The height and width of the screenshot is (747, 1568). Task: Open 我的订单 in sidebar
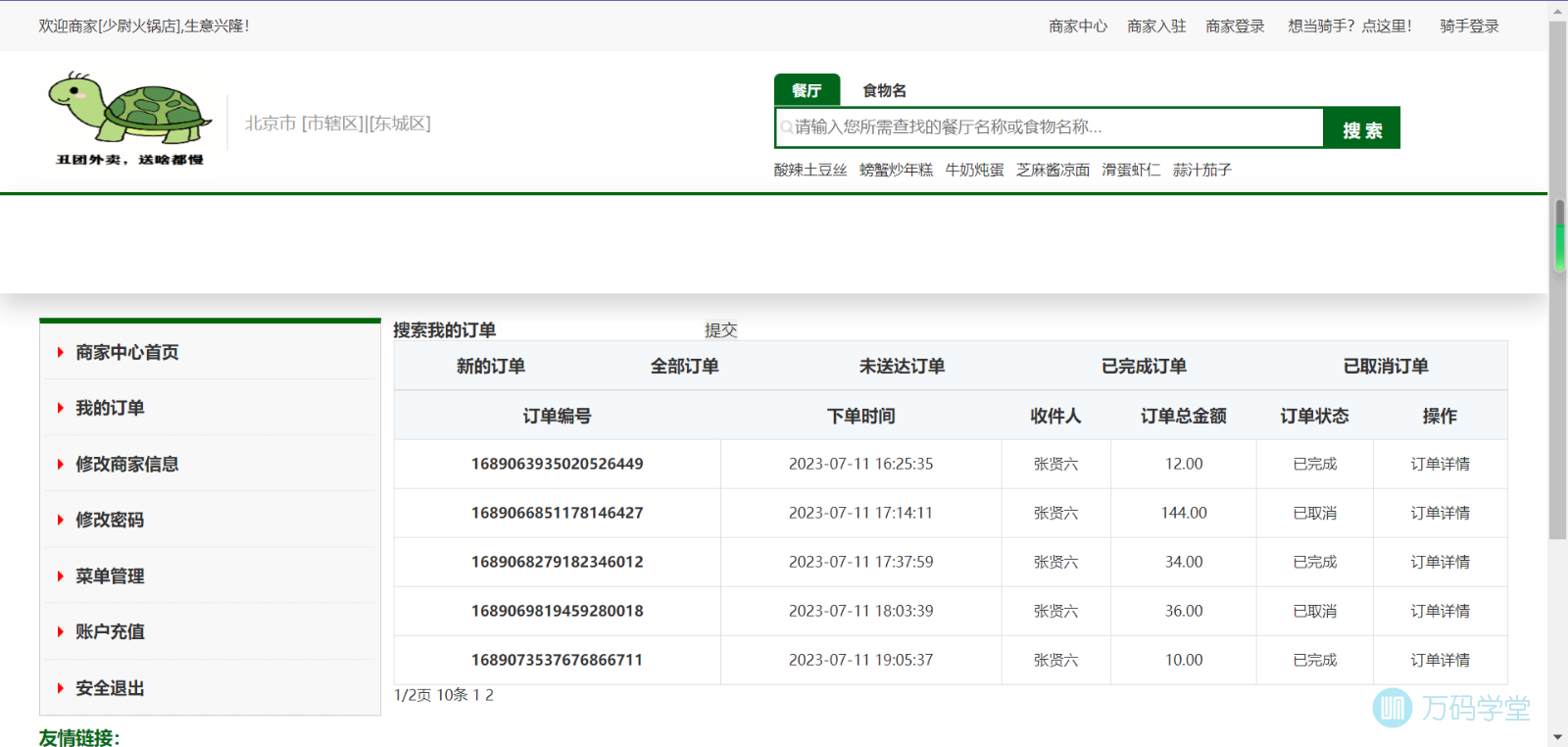110,408
